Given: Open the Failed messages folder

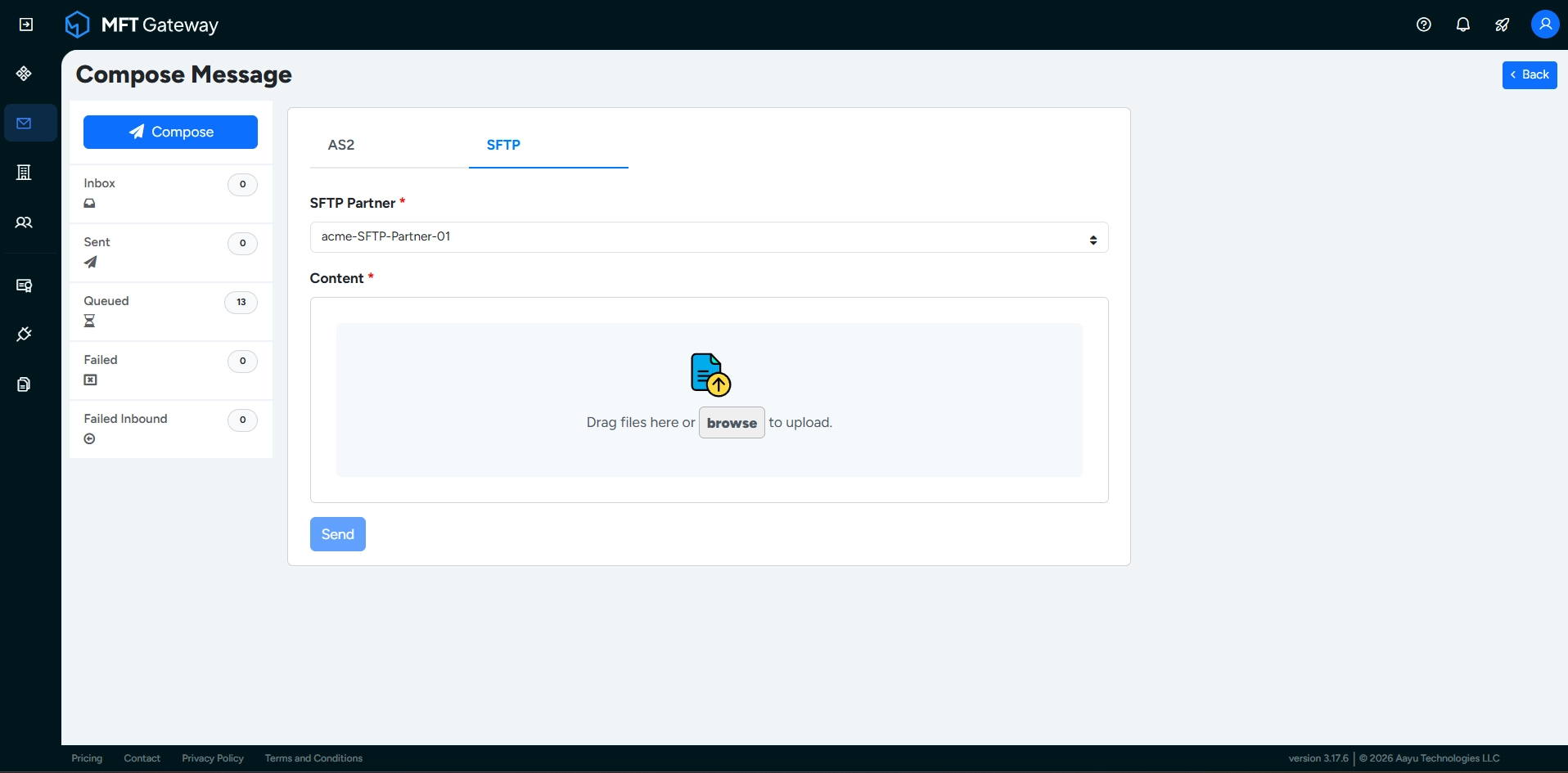Looking at the screenshot, I should 170,371.
